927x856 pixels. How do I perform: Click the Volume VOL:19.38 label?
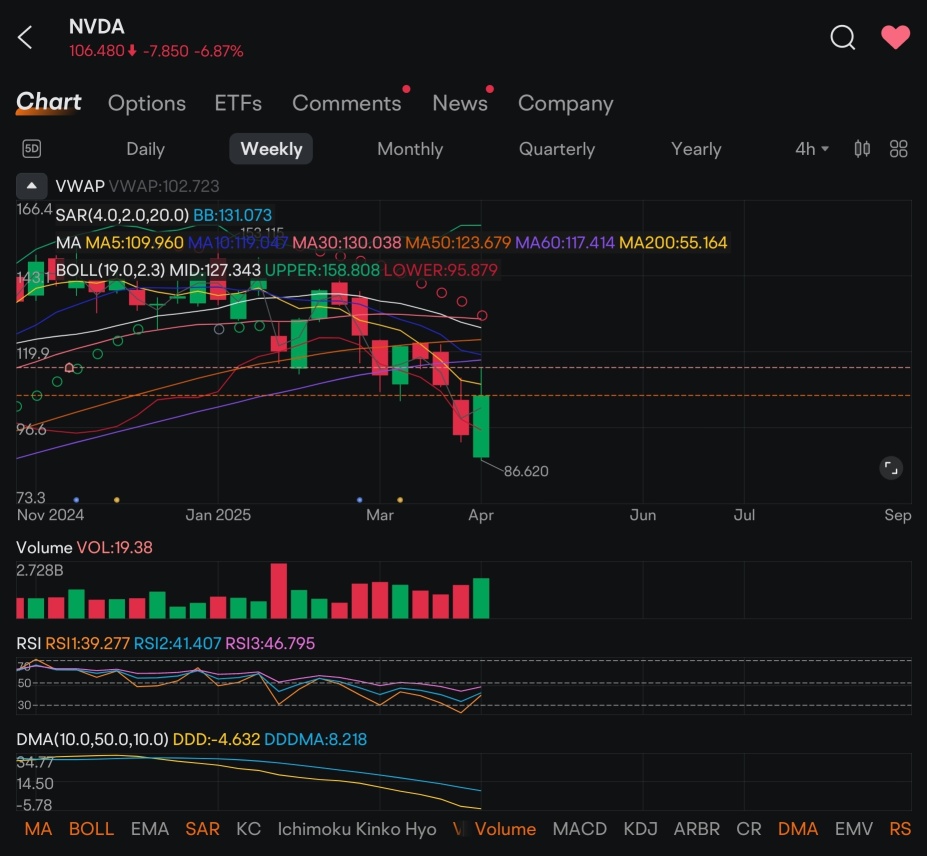coord(84,547)
